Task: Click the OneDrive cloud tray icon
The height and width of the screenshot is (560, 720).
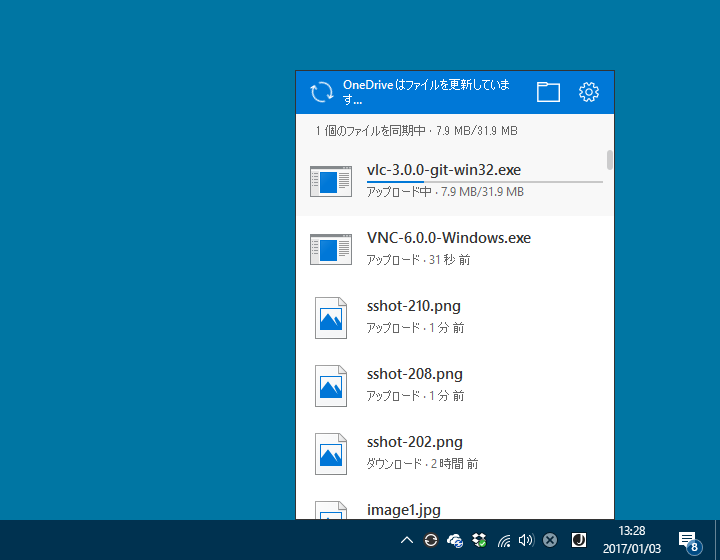Action: 455,541
